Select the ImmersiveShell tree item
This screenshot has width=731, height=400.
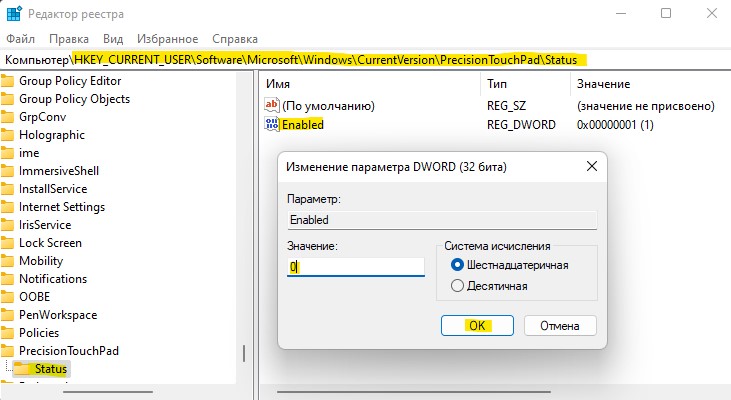(59, 171)
